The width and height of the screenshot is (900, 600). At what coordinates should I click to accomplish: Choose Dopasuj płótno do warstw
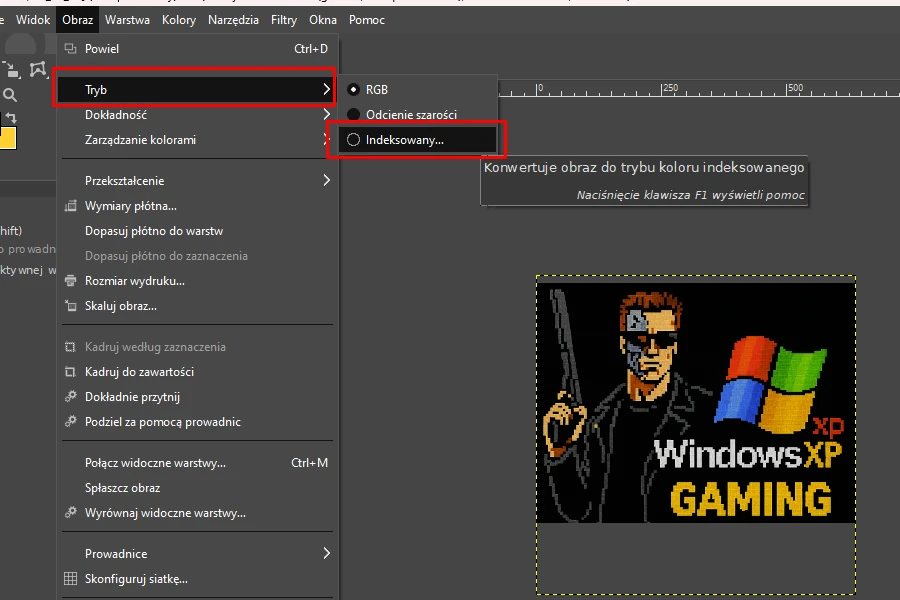197,231
